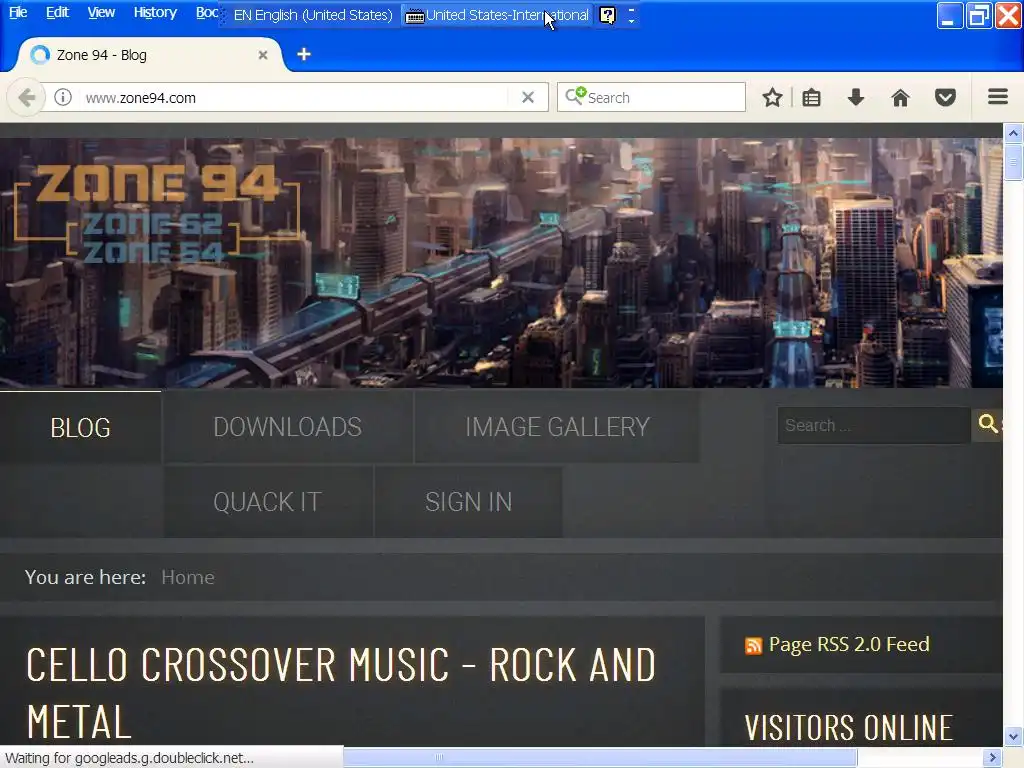Click the URL address field

pos(294,98)
